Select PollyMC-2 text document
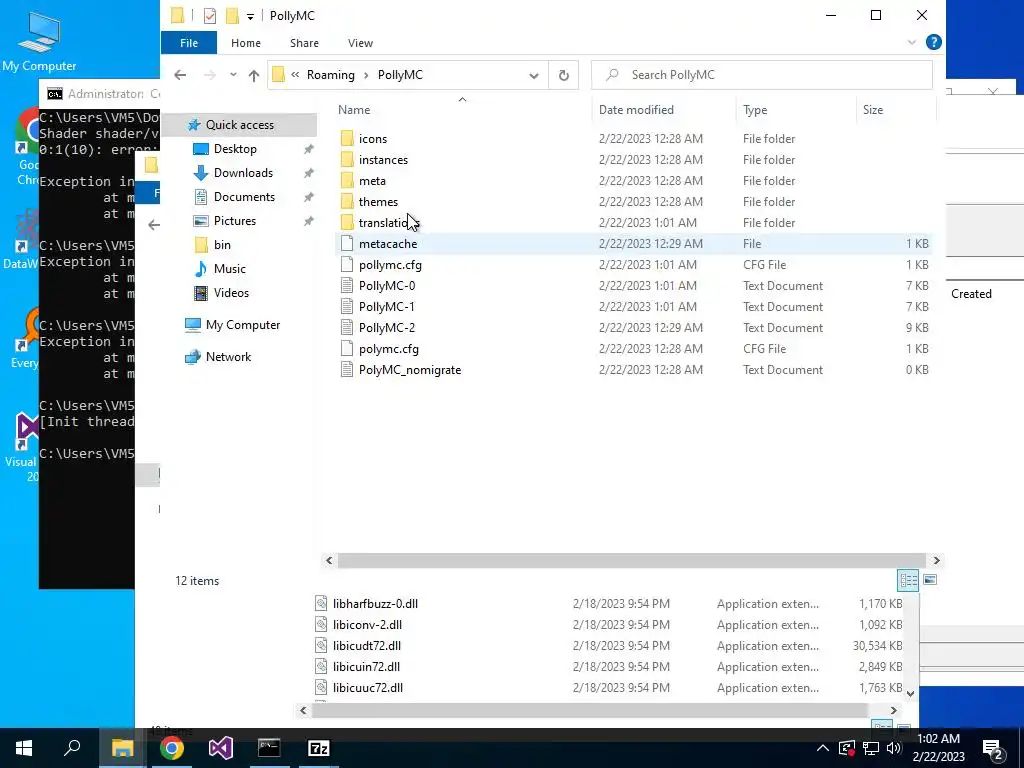 coord(387,327)
